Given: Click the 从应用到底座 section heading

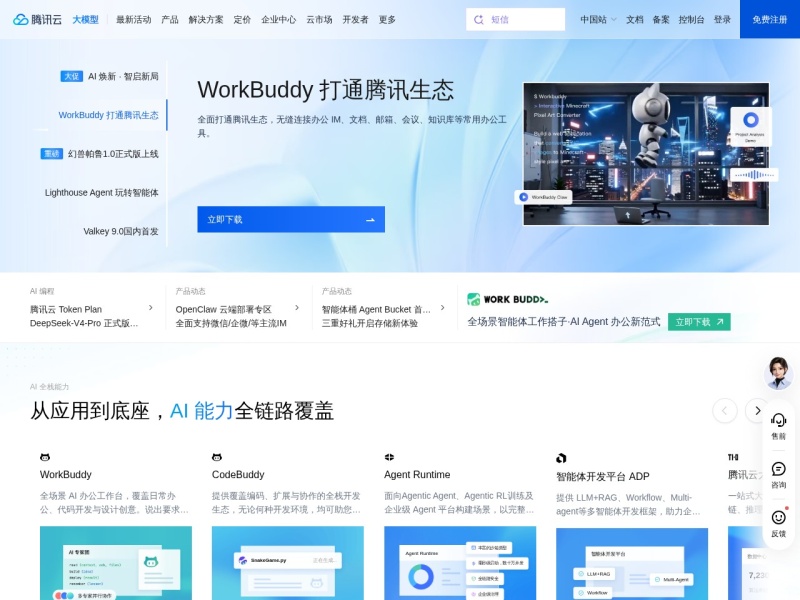Looking at the screenshot, I should [182, 411].
